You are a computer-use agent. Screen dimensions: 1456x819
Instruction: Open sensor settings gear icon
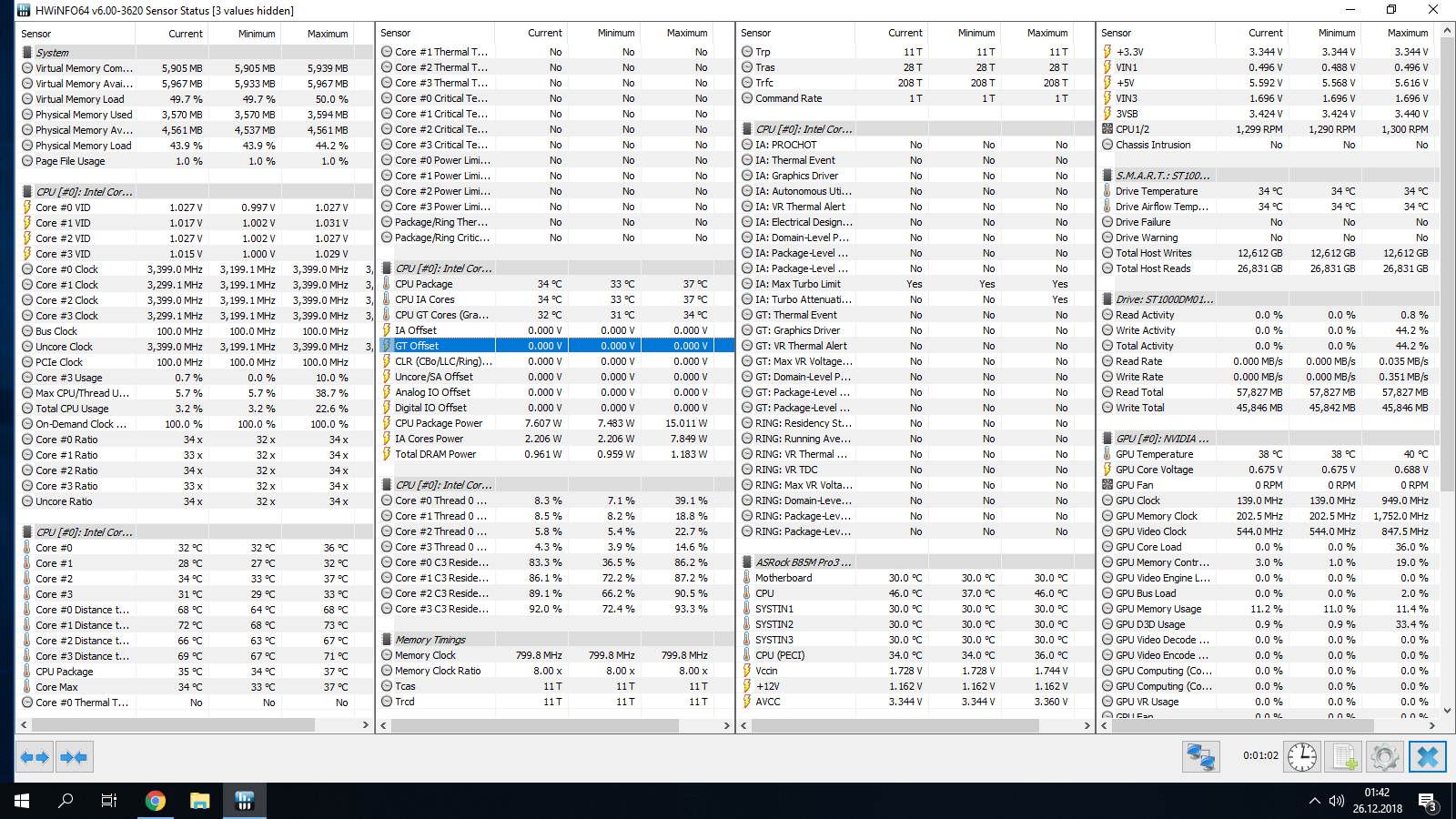click(x=1384, y=757)
